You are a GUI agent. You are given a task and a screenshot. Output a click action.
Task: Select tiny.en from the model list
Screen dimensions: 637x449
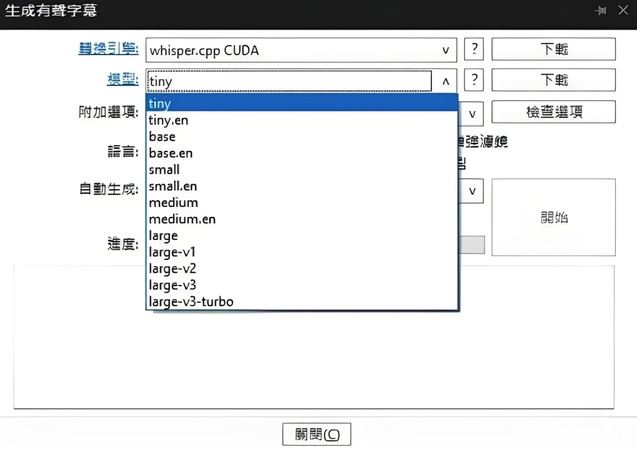[168, 120]
